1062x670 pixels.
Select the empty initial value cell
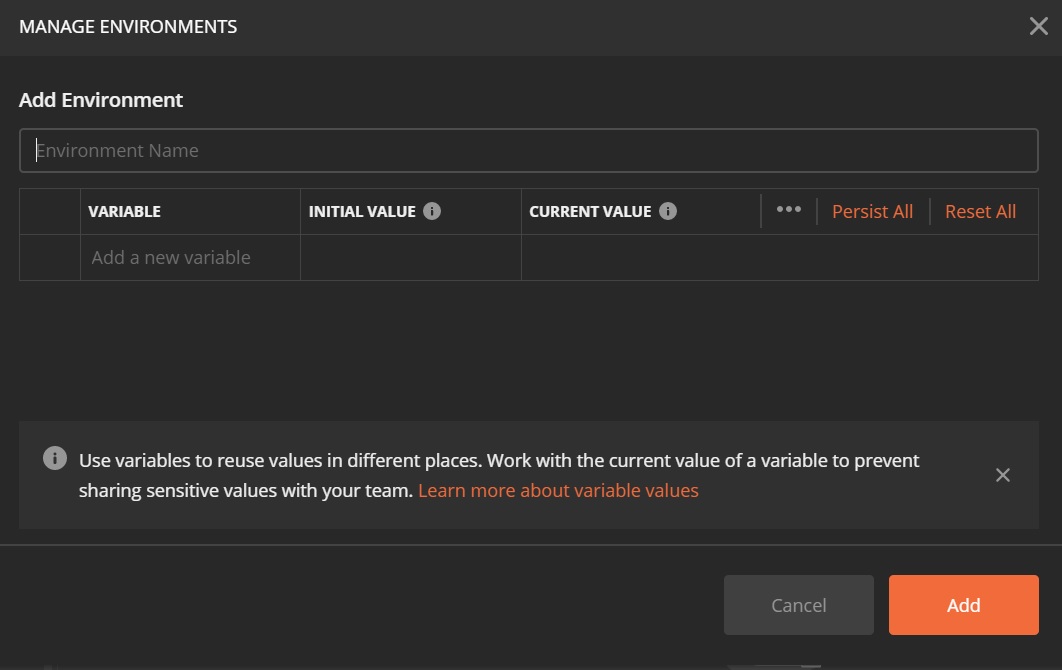(410, 258)
